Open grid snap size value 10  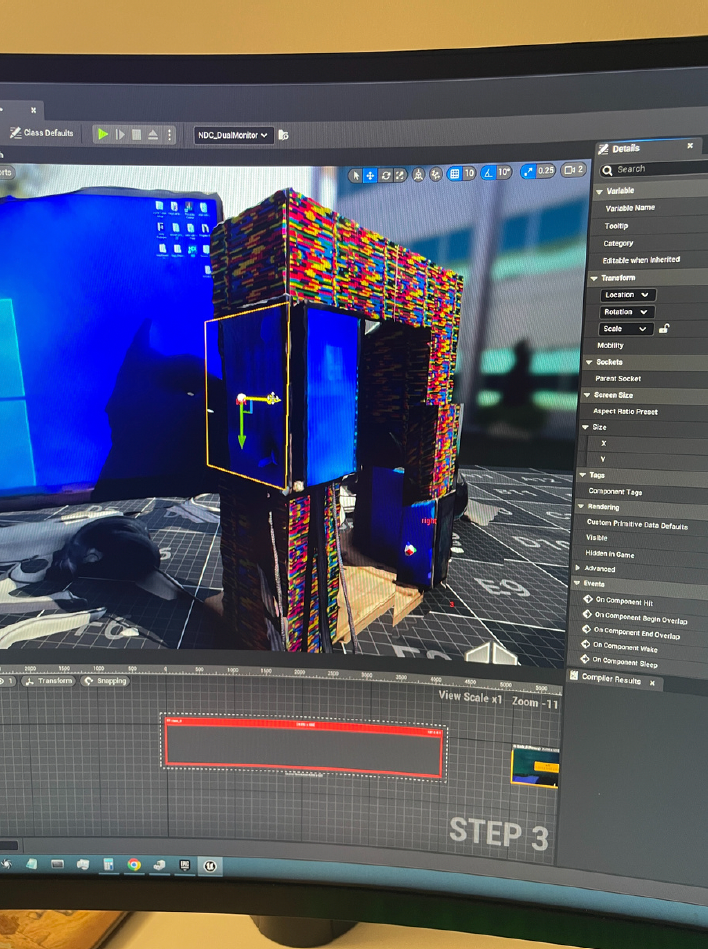click(469, 173)
